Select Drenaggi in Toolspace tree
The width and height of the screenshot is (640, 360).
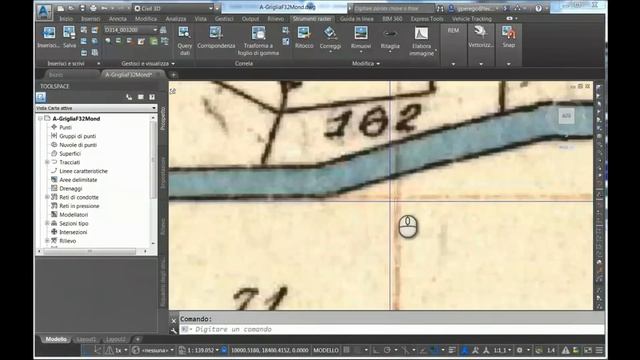[71, 189]
